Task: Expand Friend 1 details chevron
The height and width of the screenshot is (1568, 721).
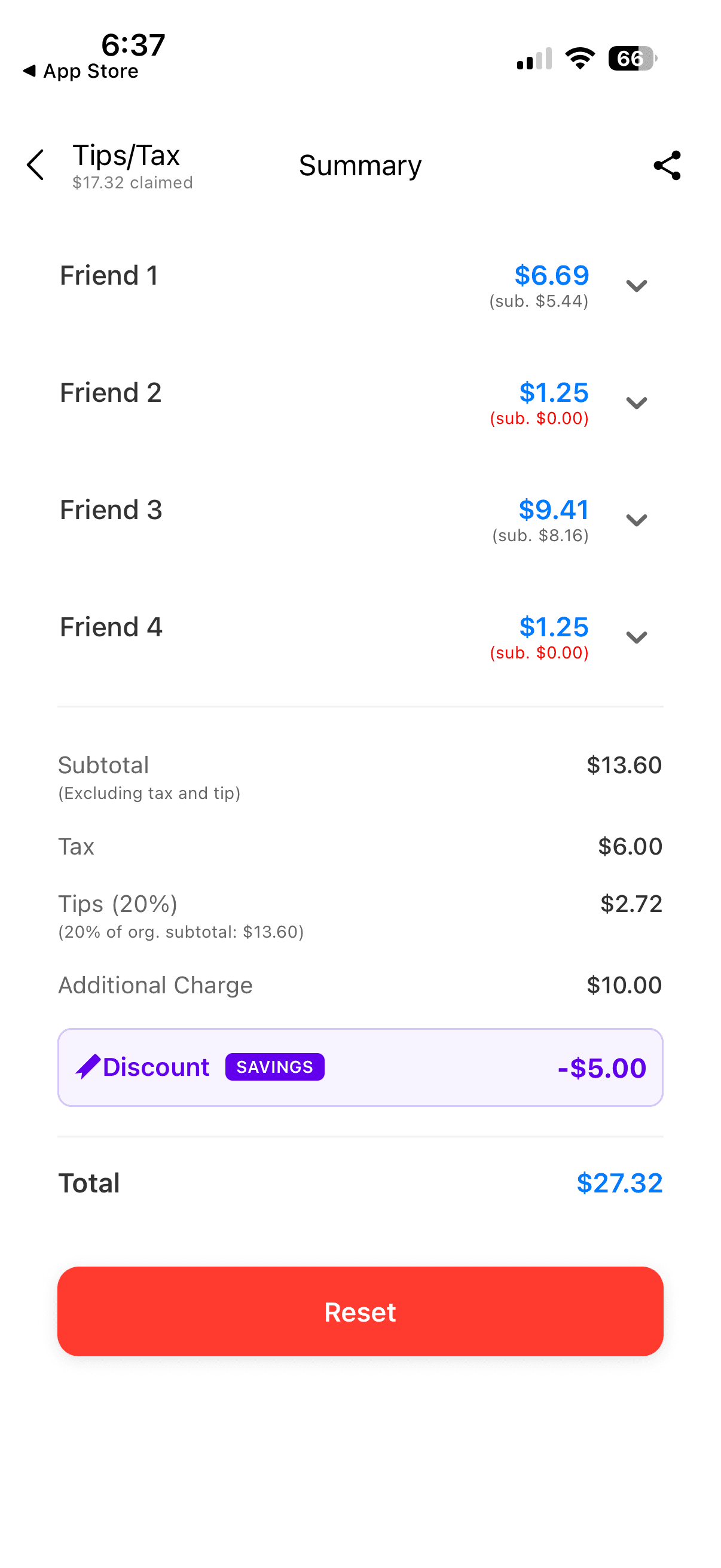Action: point(637,285)
